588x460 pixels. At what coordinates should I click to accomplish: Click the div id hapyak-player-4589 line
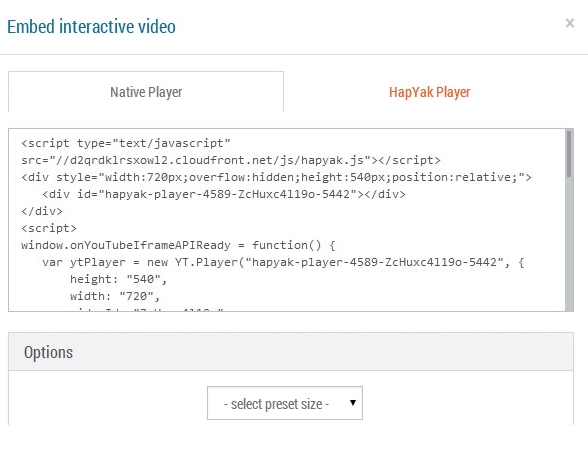pos(224,194)
